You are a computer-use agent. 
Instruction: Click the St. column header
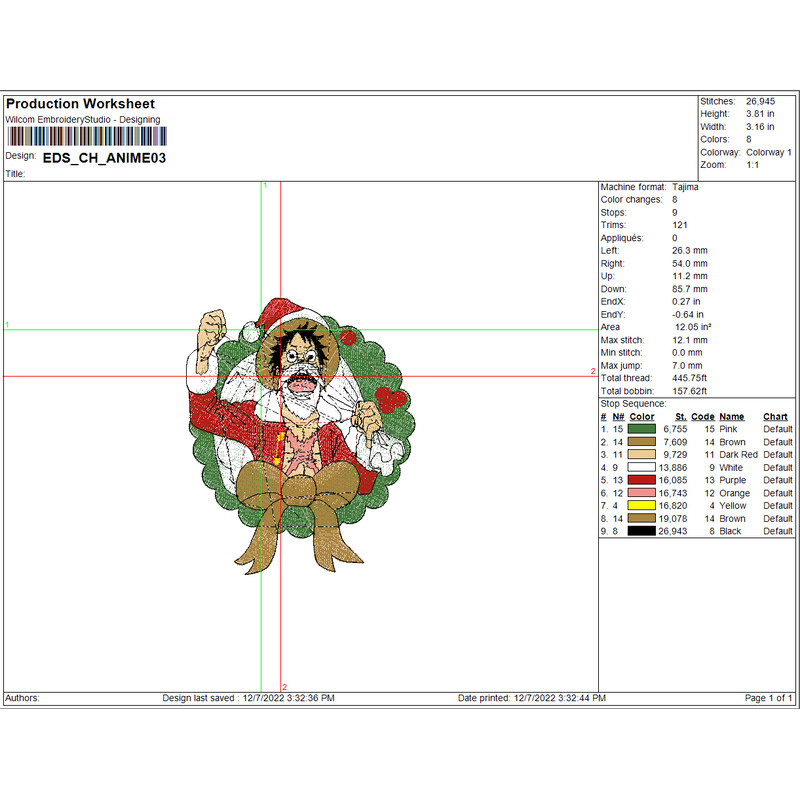(680, 416)
